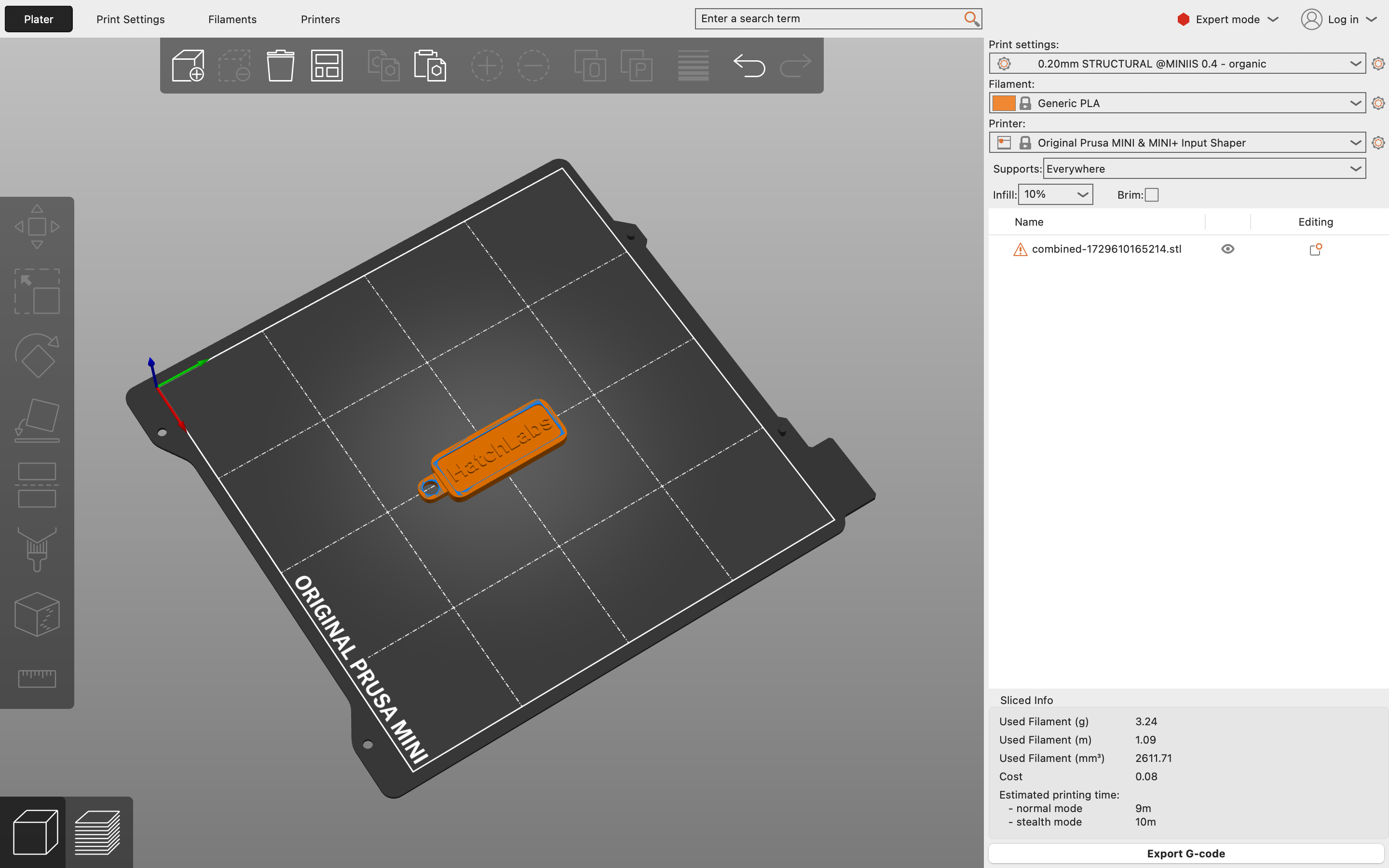
Task: Switch to sliced layers preview view
Action: pyautogui.click(x=98, y=832)
